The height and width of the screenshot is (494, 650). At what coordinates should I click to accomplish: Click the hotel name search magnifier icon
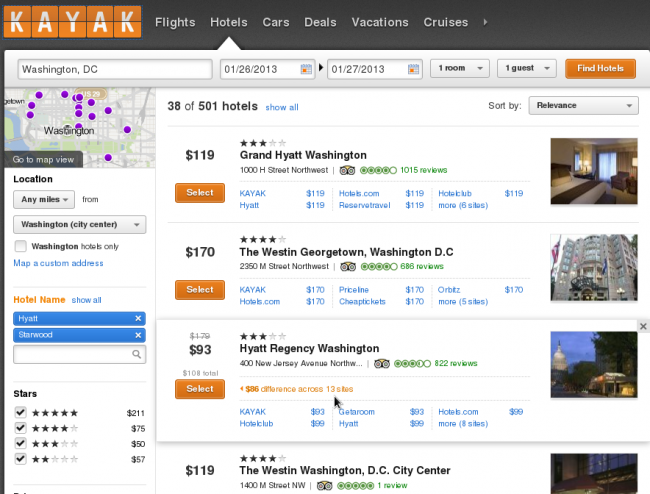tap(137, 354)
